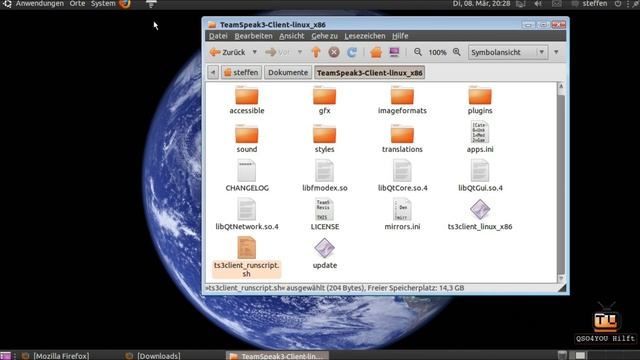The width and height of the screenshot is (640, 360).
Task: Switch to TeamSpeak3-Client taskbar window
Action: 277,356
